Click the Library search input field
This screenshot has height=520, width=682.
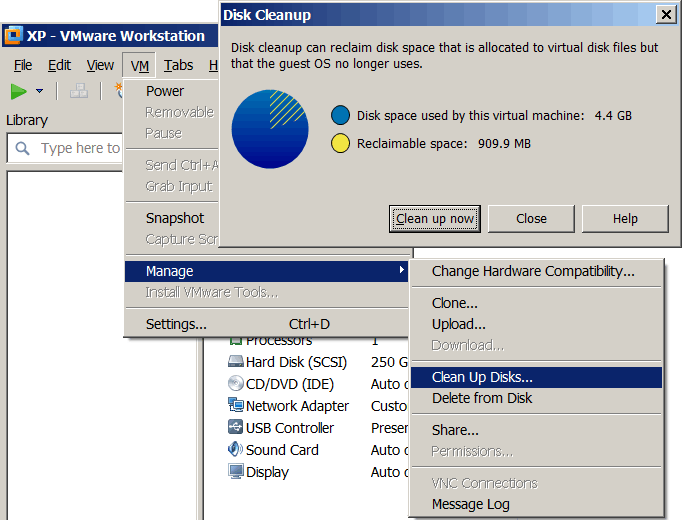[65, 148]
